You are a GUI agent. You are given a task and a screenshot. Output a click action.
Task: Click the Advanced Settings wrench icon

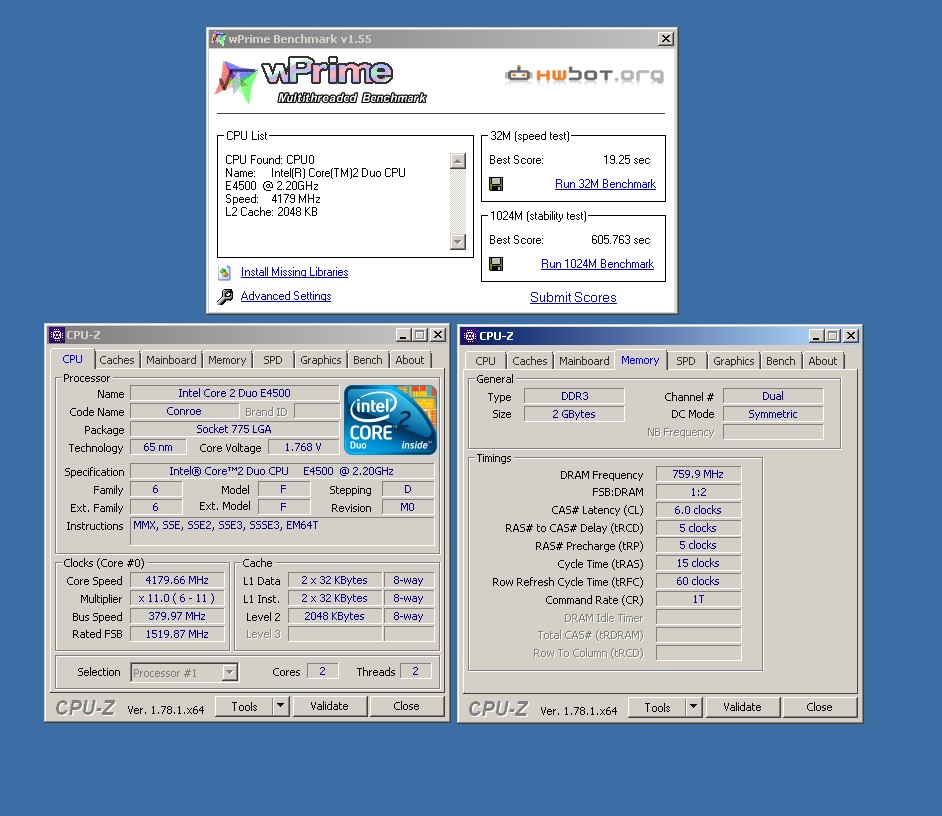click(225, 296)
